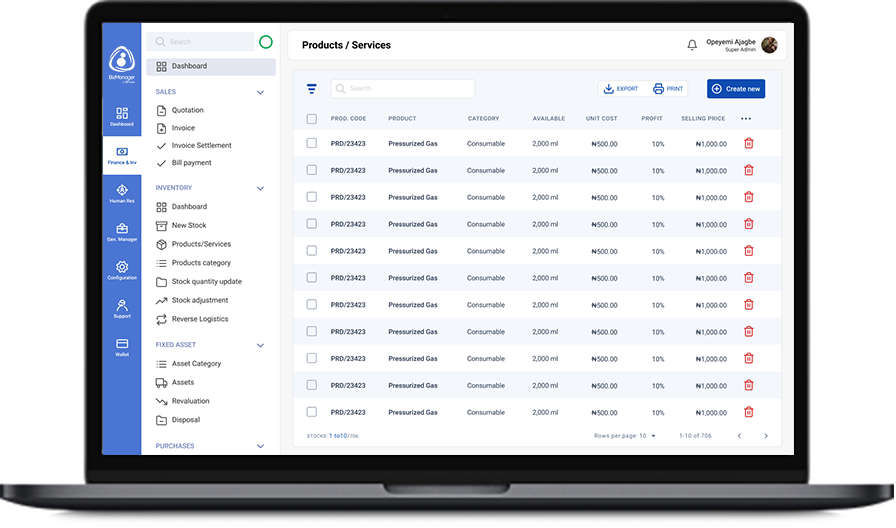This screenshot has width=896, height=528.
Task: Open the Wallet sidebar icon
Action: 122,347
